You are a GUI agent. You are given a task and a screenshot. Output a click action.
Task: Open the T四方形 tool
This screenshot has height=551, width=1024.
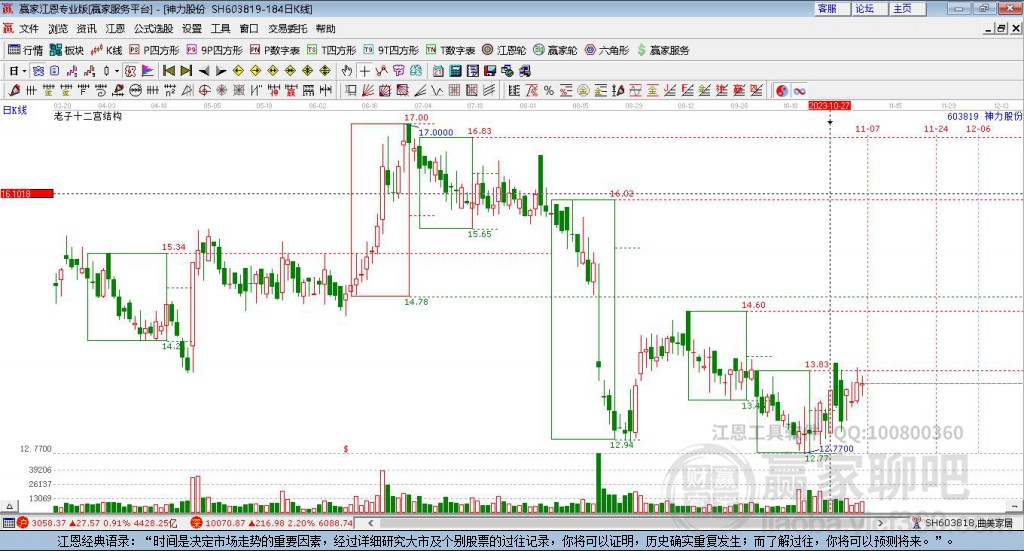[332, 50]
